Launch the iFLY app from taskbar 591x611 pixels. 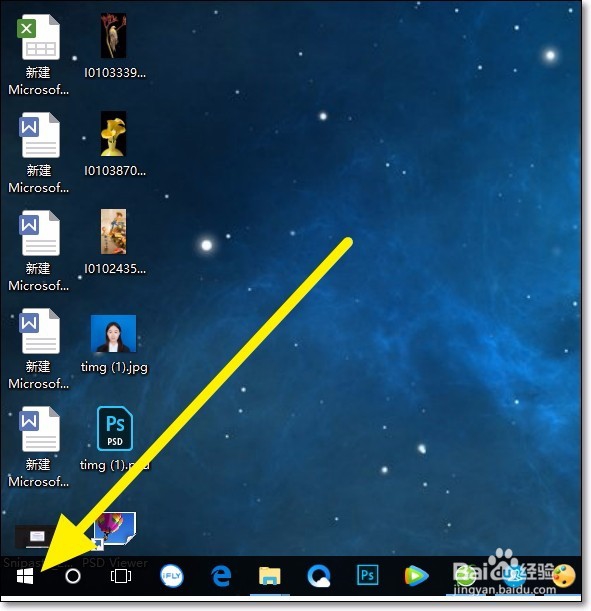tap(171, 576)
